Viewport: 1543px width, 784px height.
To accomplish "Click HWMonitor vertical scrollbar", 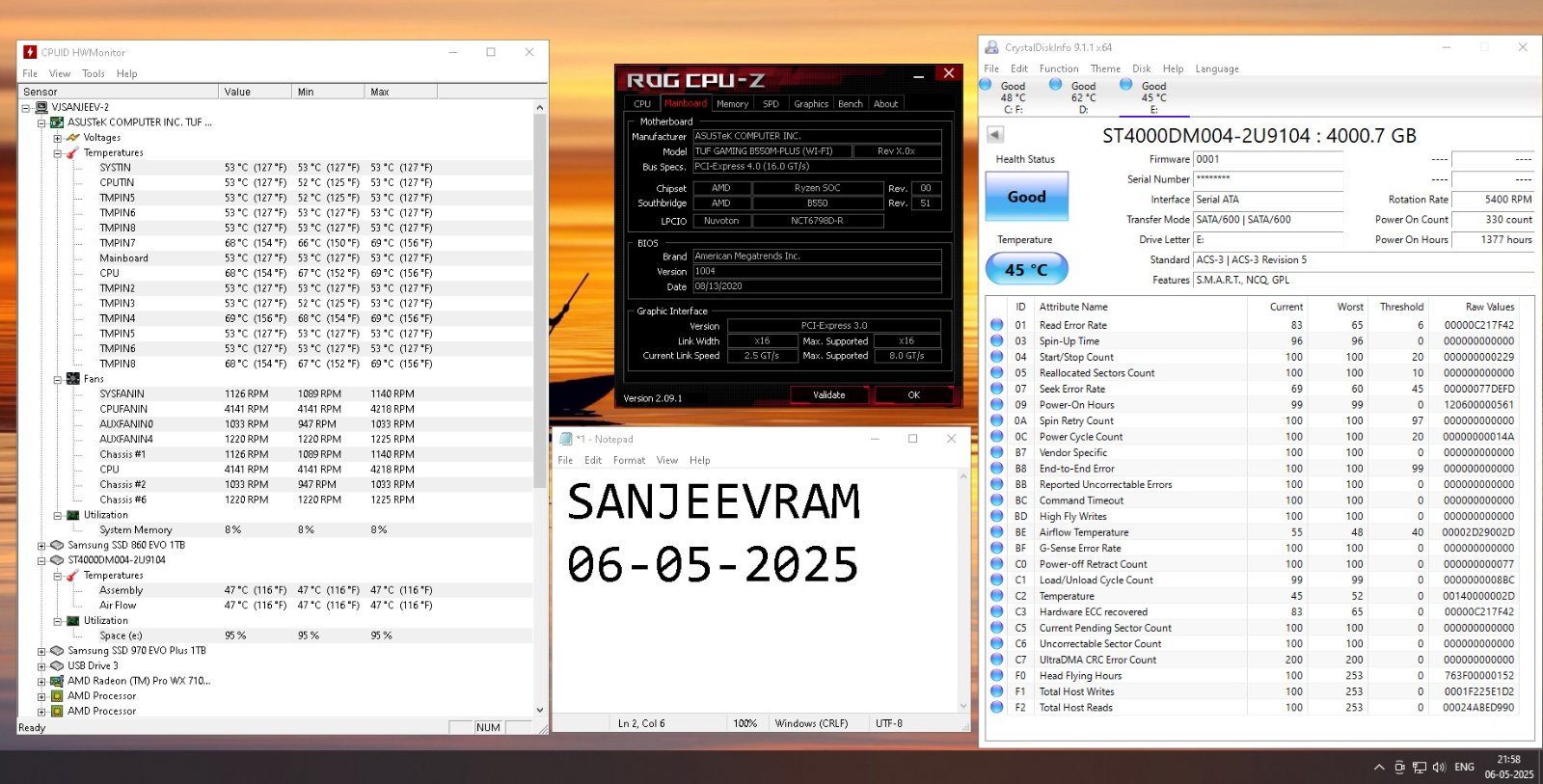I will [539, 409].
